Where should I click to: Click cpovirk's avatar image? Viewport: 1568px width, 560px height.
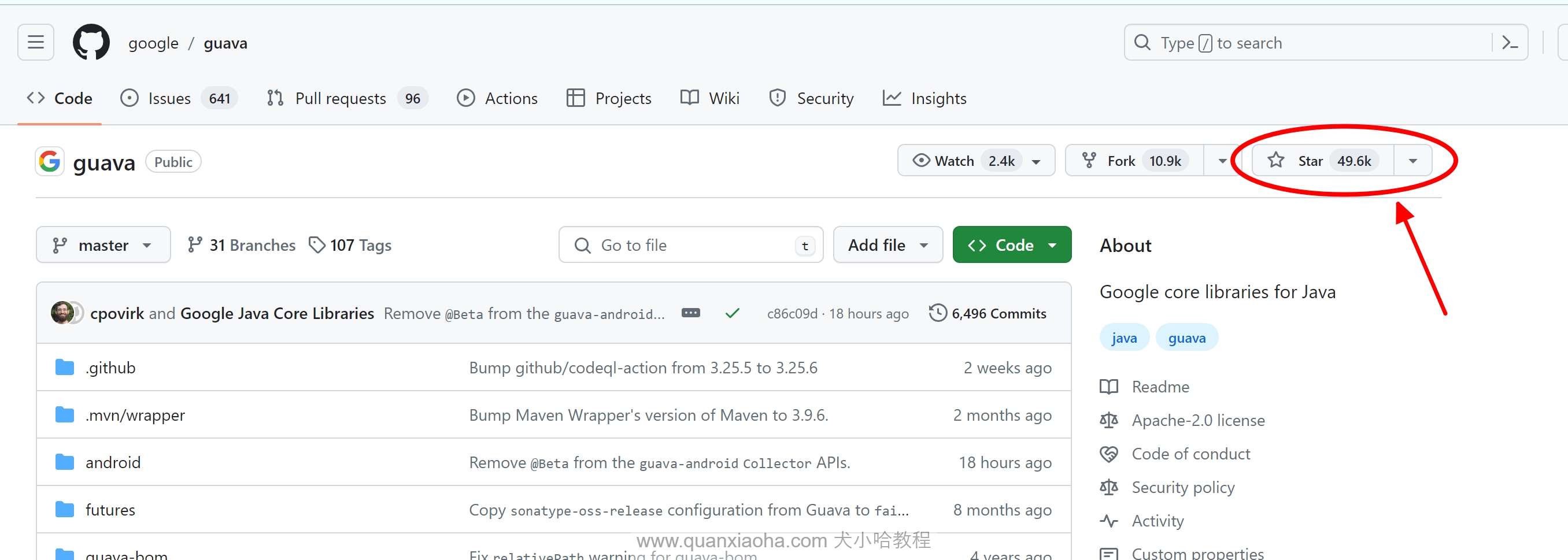click(x=62, y=313)
